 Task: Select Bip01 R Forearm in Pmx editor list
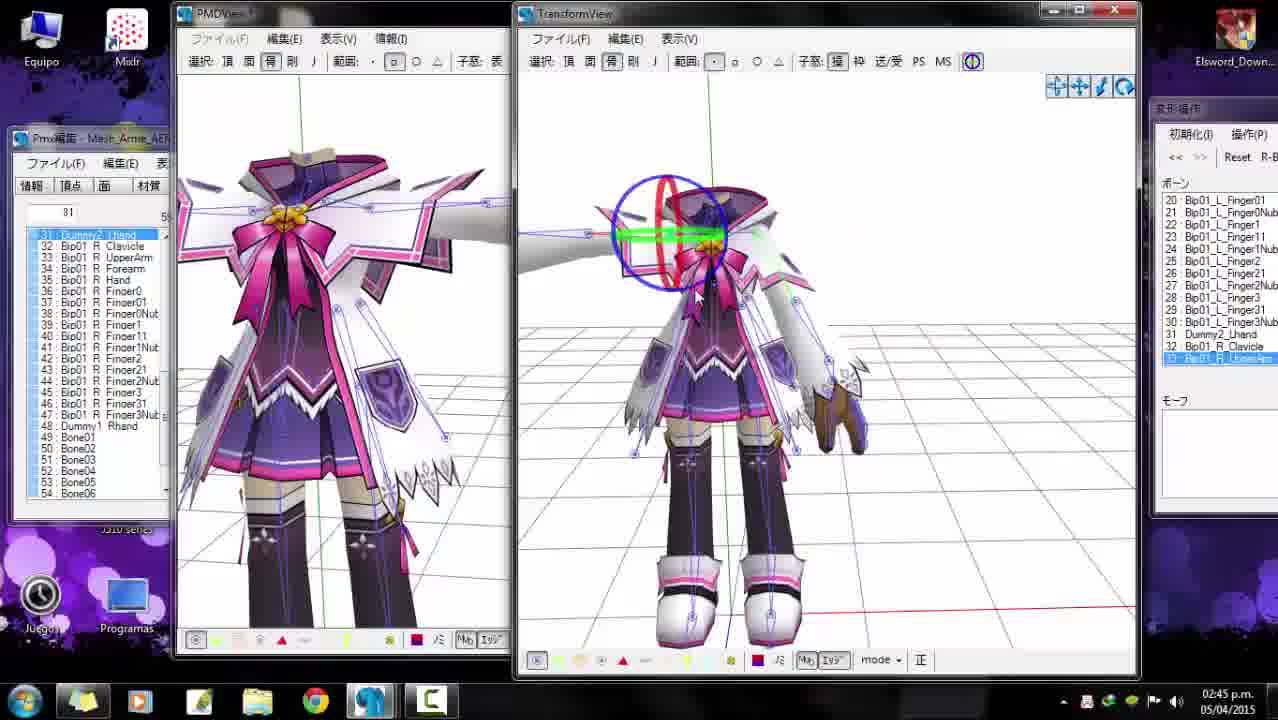[96, 269]
